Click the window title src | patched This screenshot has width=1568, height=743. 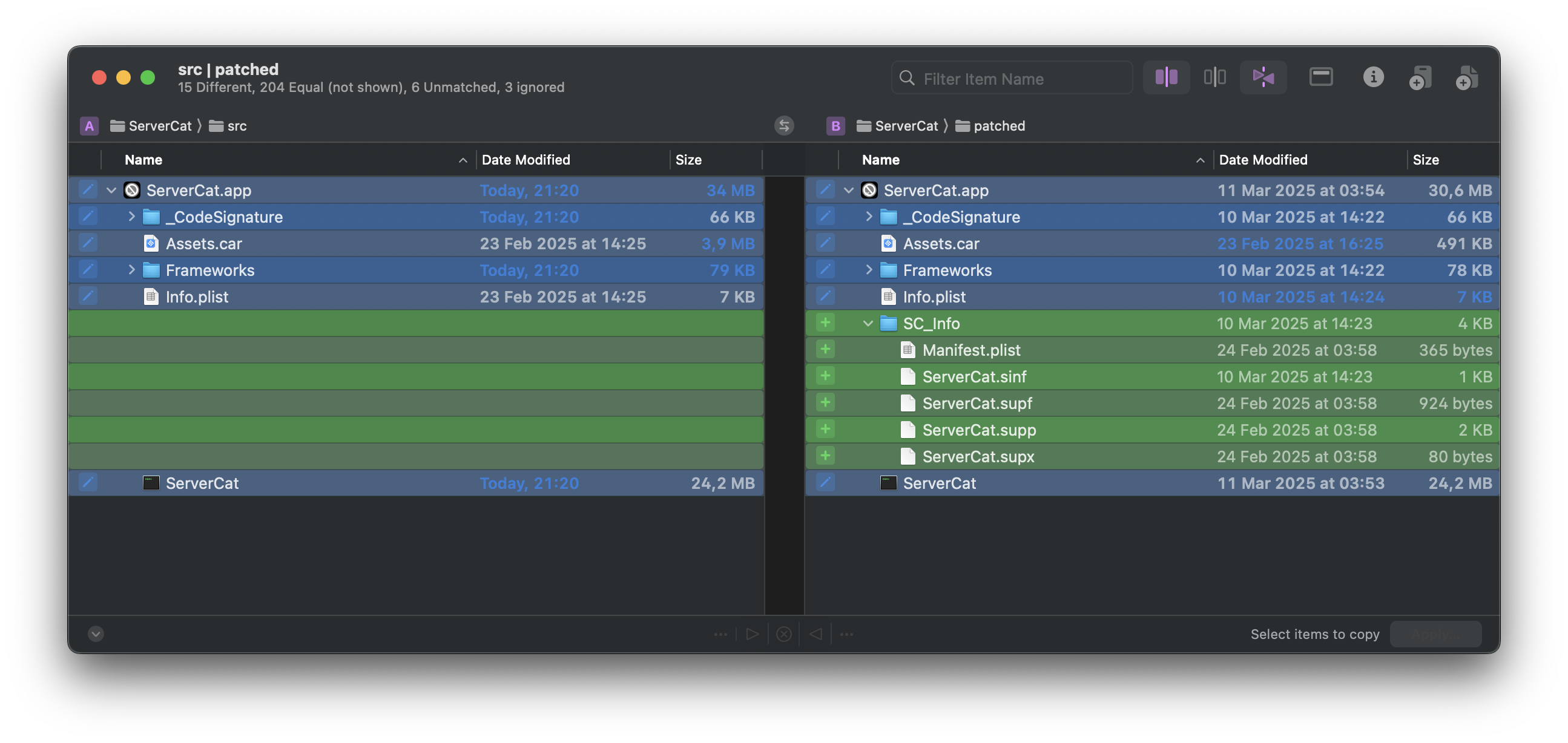[x=228, y=69]
